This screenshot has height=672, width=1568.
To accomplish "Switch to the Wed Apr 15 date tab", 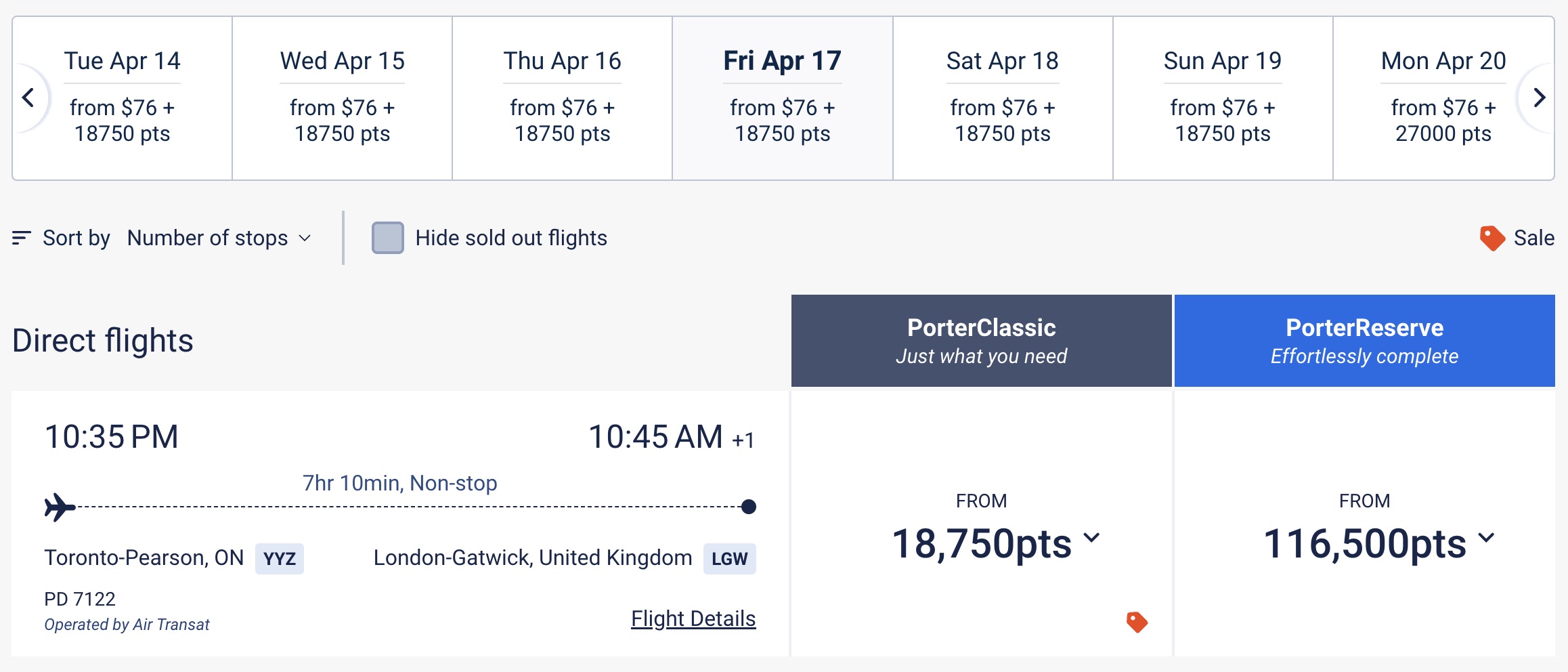I will pyautogui.click(x=342, y=98).
